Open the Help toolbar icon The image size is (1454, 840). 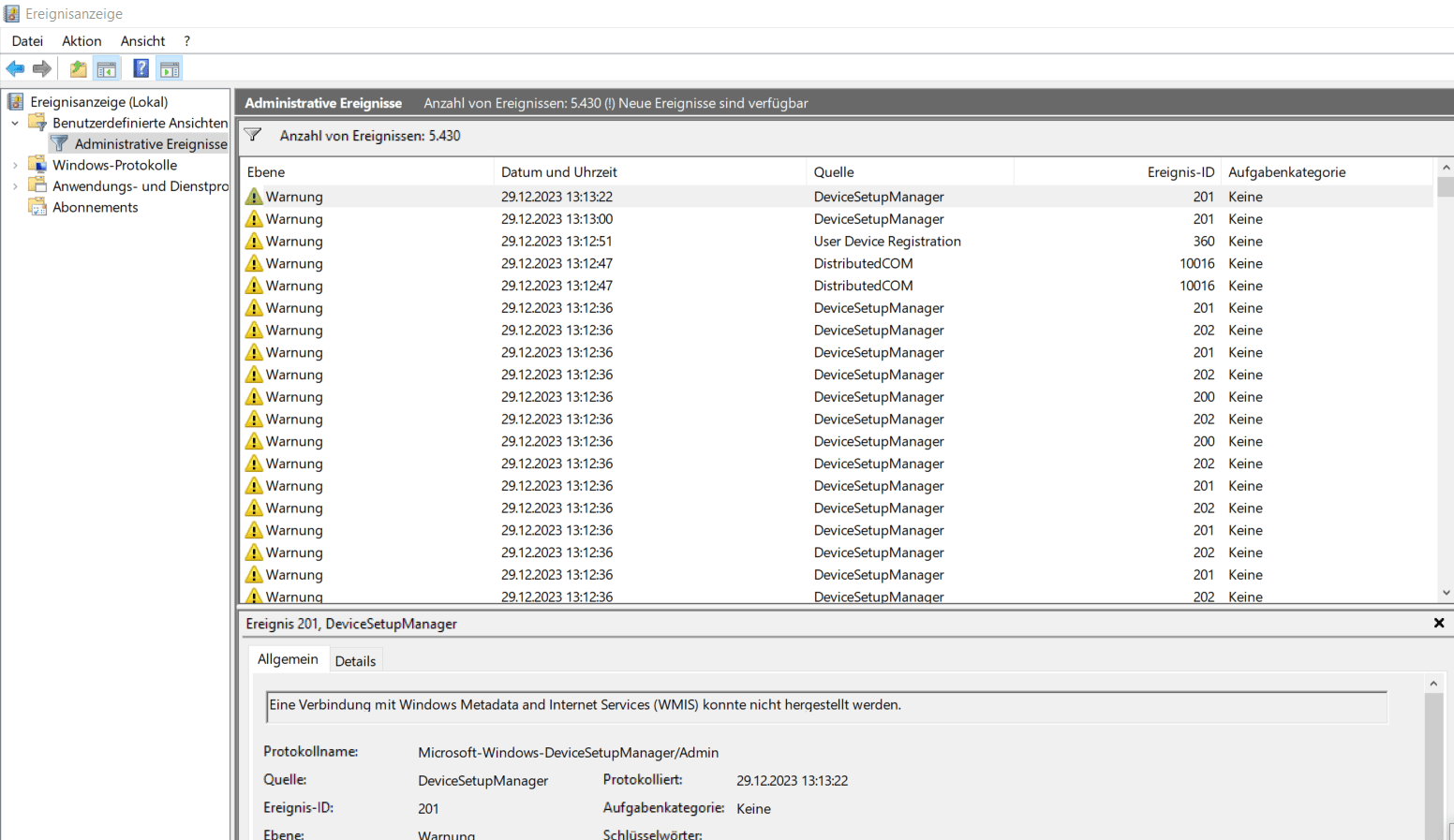click(x=141, y=68)
